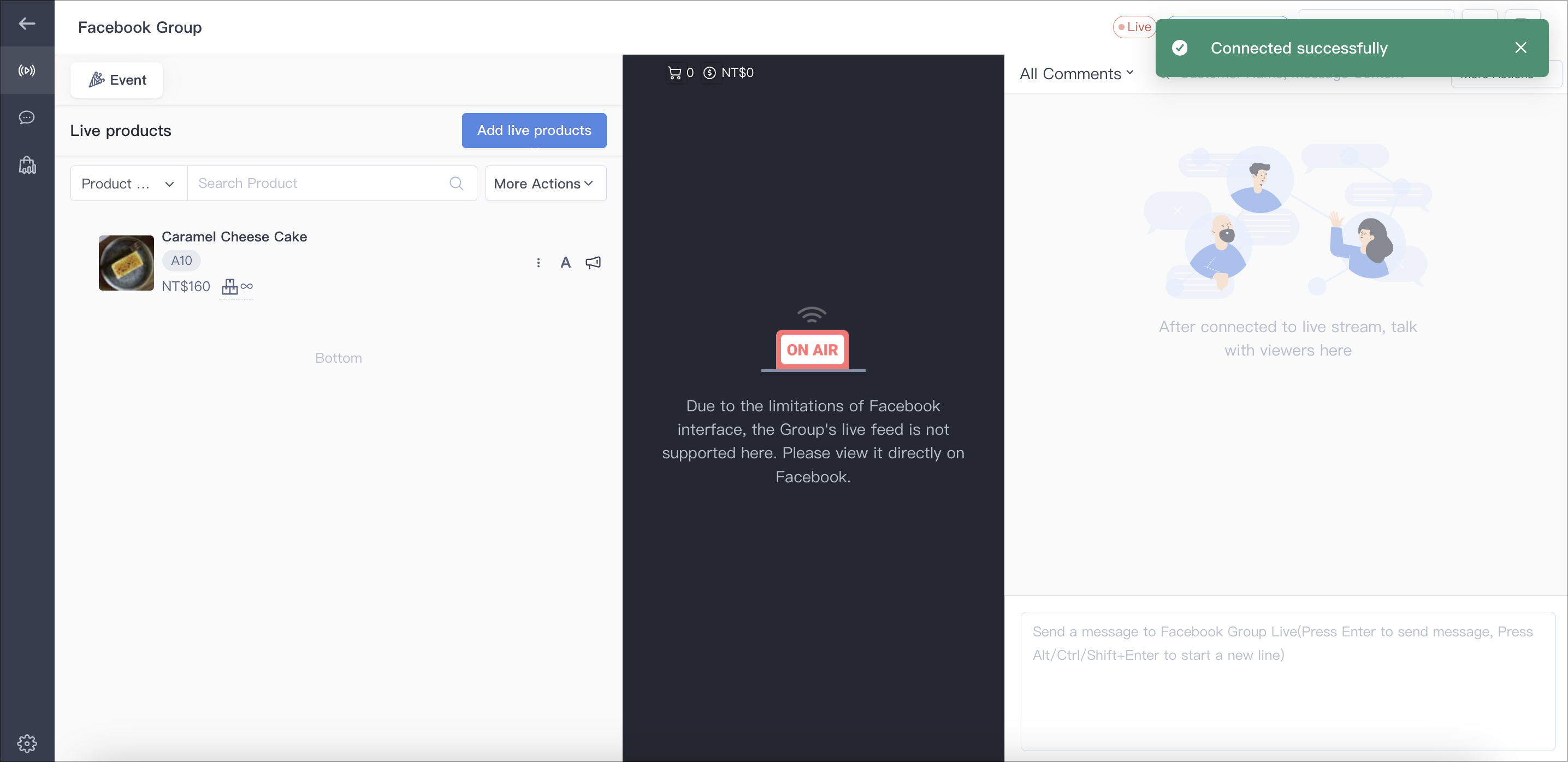Click the green success checkmark icon
The image size is (1568, 762).
click(x=1180, y=48)
